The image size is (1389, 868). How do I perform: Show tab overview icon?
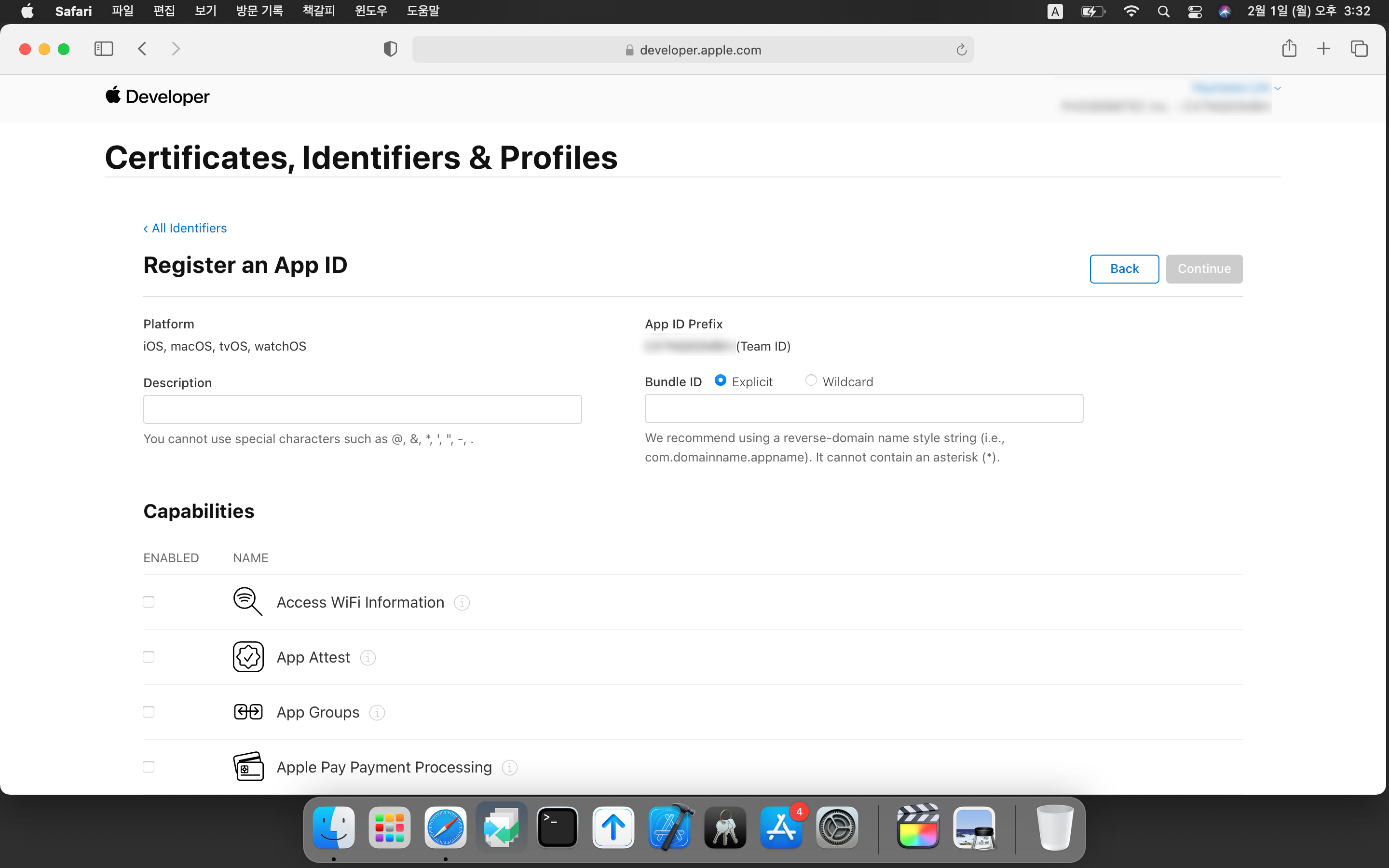(x=1359, y=49)
